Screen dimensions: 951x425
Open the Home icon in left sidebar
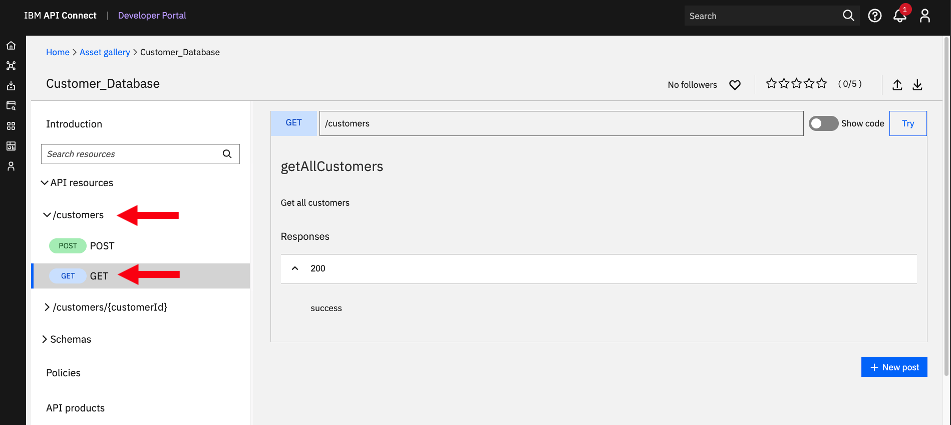coord(11,46)
